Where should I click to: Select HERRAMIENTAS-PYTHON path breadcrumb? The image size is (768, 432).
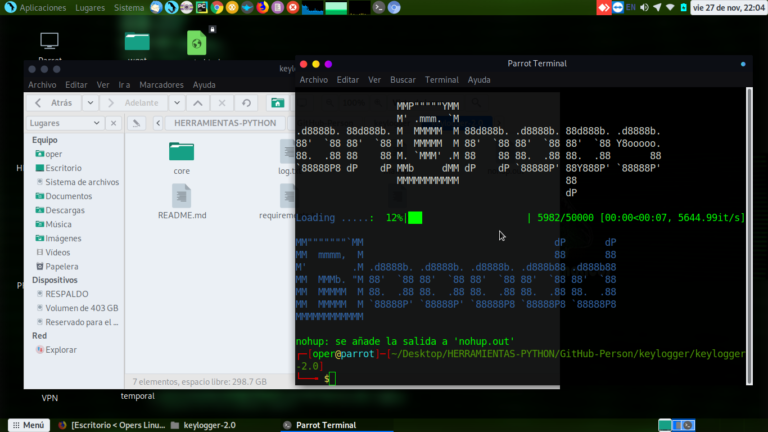224,123
